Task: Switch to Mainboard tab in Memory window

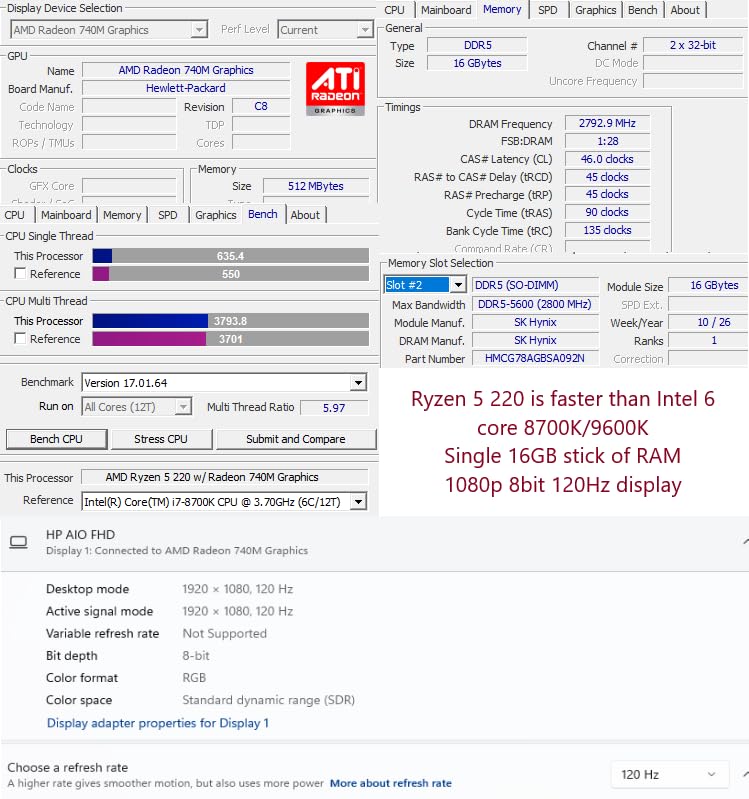Action: pos(446,10)
